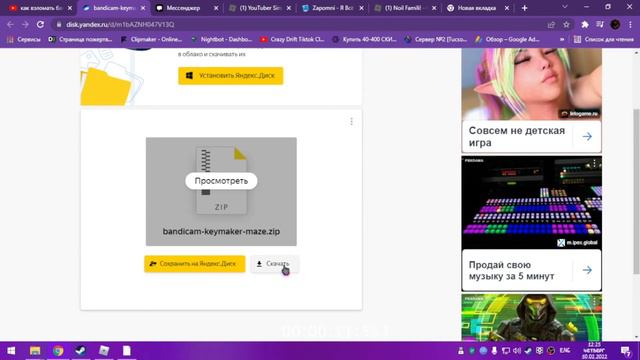
Task: Open Chrome from the taskbar
Action: pos(58,351)
